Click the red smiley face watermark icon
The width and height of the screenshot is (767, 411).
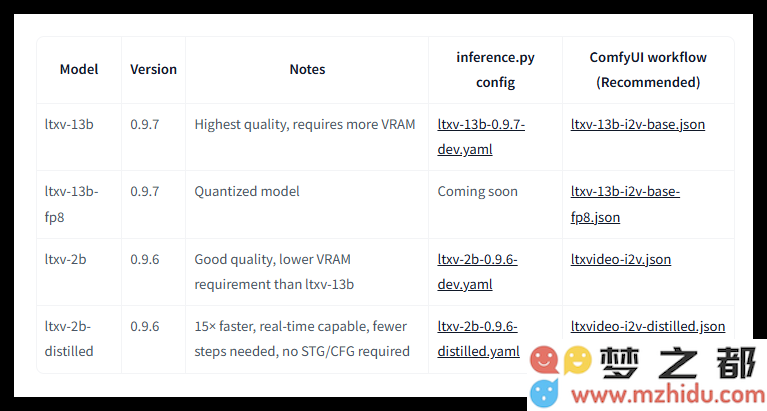tap(544, 361)
